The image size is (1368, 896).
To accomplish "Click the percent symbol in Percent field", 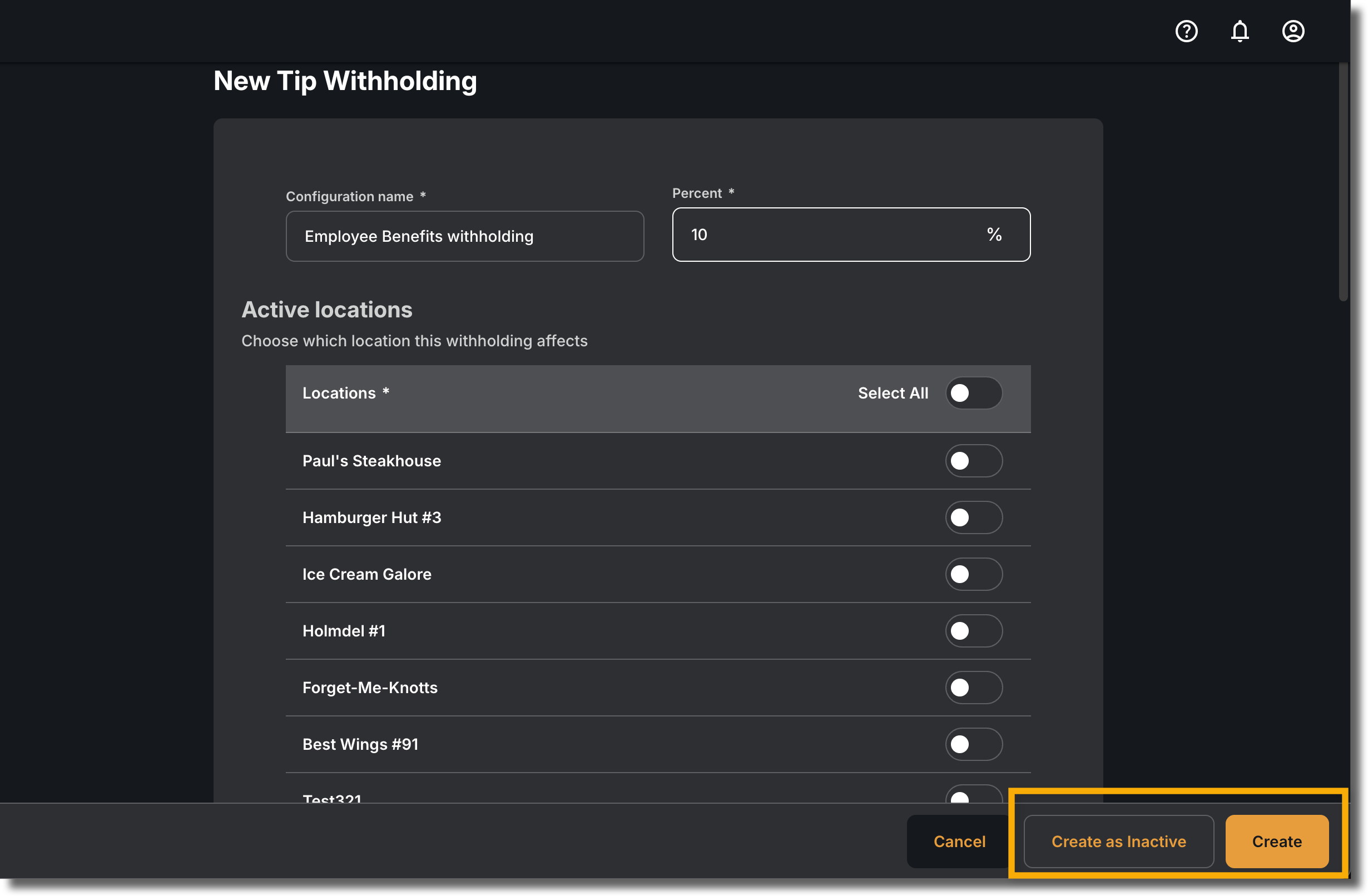I will (994, 235).
